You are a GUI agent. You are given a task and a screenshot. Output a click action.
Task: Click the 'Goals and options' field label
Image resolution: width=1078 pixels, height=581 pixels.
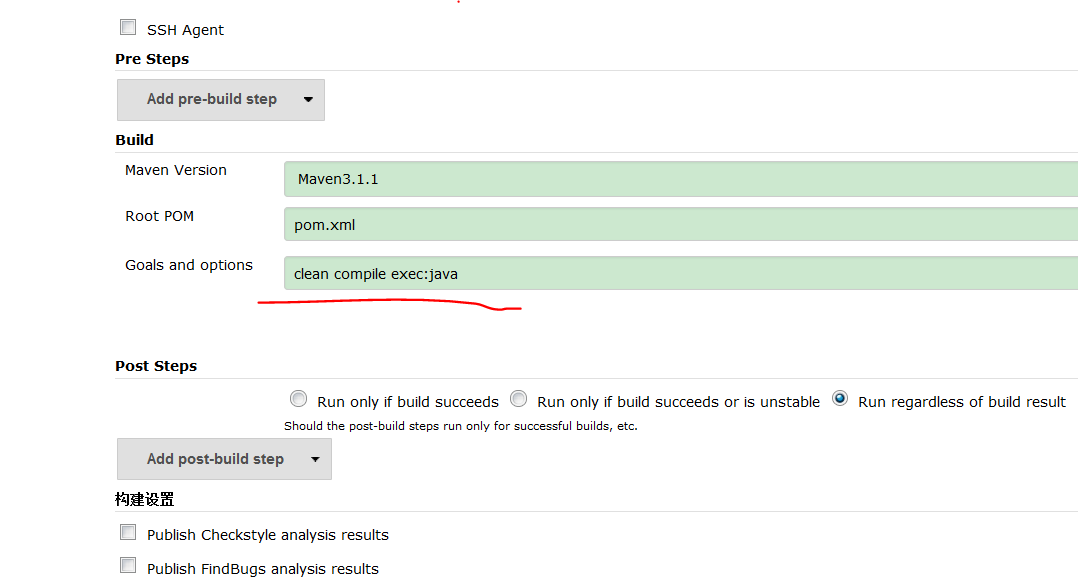189,265
